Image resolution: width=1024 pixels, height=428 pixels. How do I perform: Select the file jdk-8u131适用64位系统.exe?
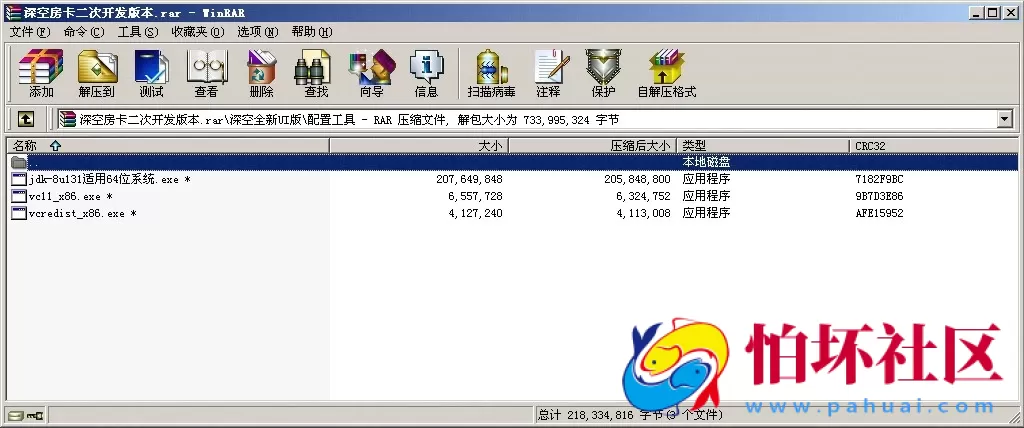[x=110, y=179]
